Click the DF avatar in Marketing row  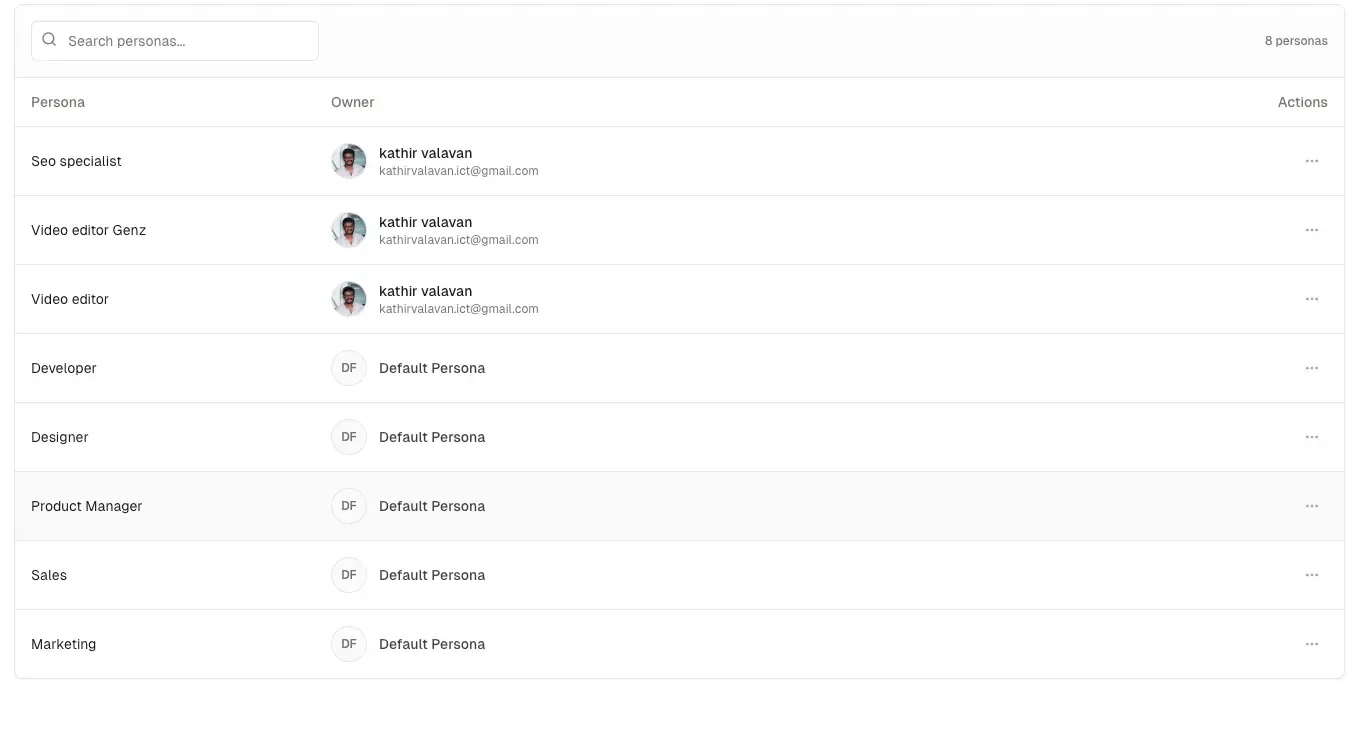point(349,644)
